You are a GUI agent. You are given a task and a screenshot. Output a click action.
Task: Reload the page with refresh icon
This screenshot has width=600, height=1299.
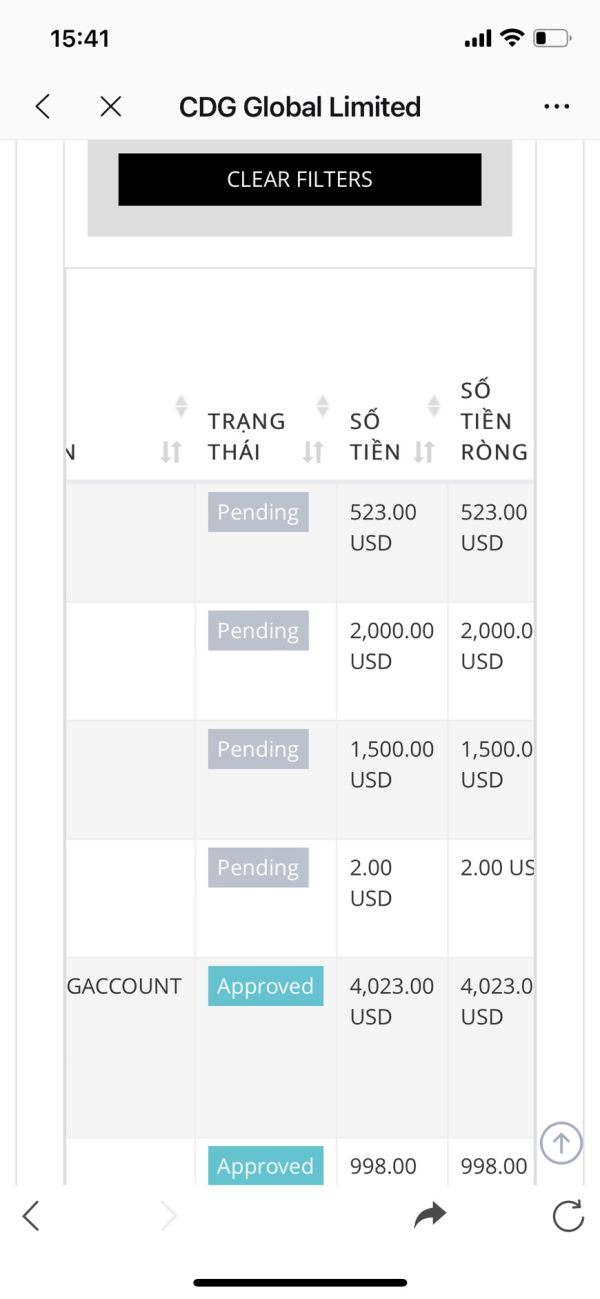coord(567,1215)
